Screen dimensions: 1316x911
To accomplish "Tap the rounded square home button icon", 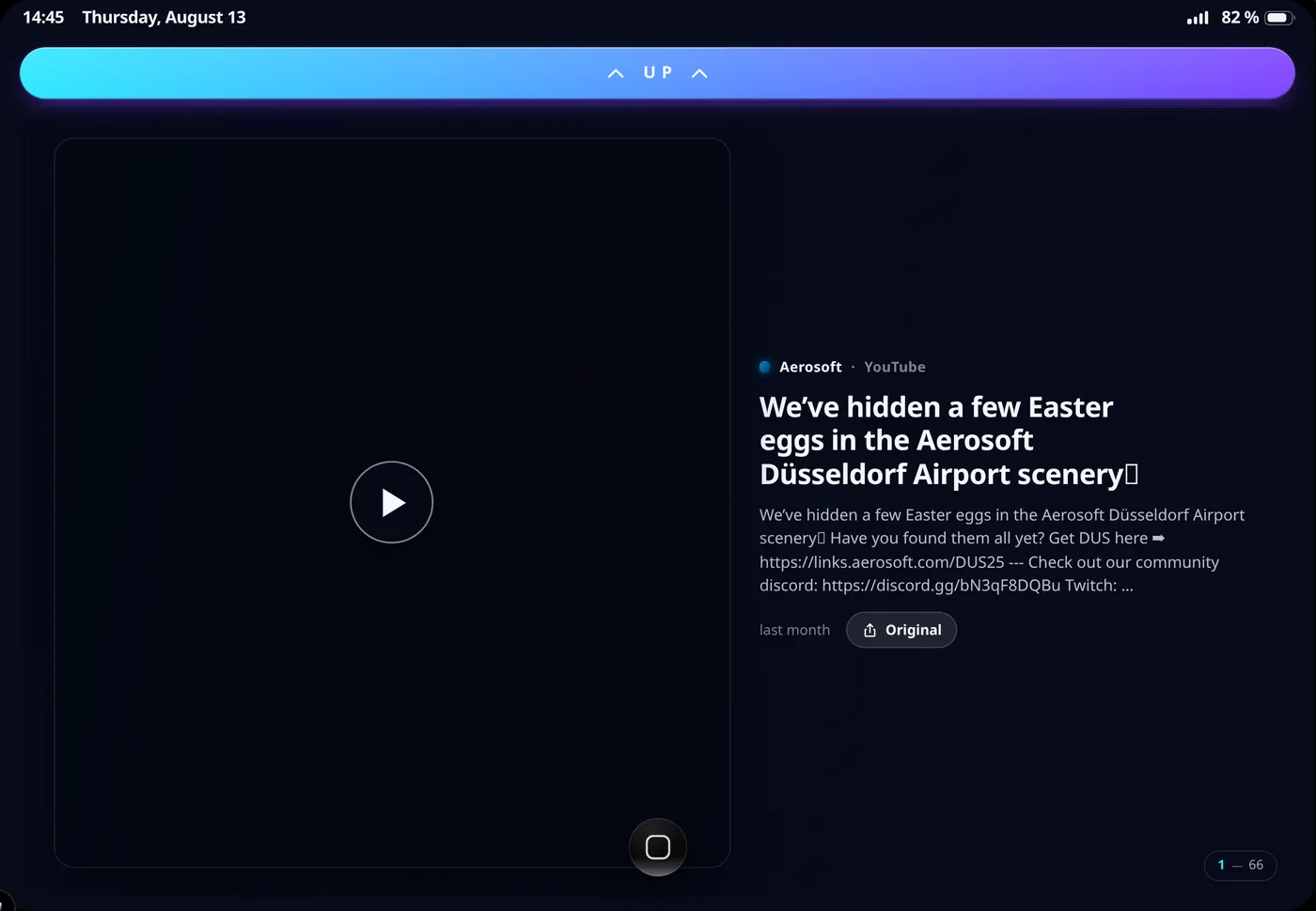I will click(658, 847).
